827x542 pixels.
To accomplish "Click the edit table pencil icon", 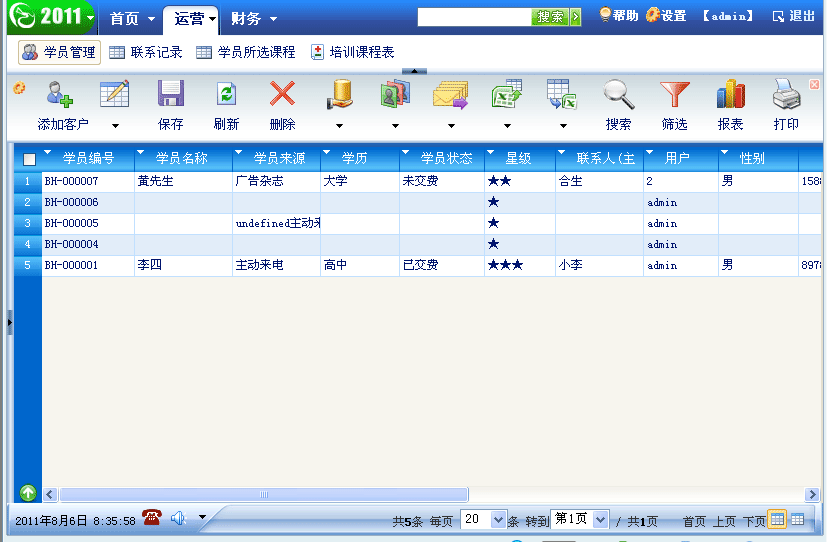I will tap(114, 94).
